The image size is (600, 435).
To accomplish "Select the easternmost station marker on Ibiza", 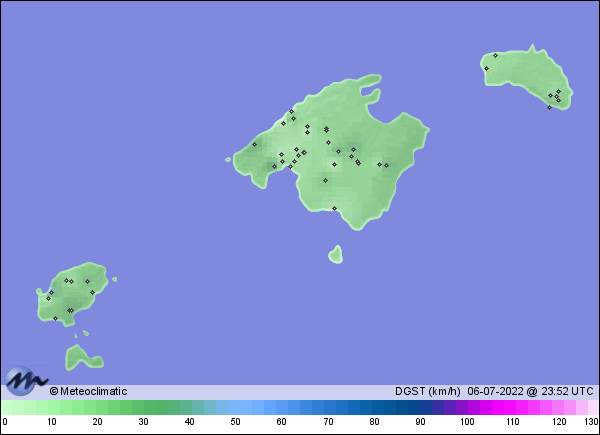I will tap(92, 292).
